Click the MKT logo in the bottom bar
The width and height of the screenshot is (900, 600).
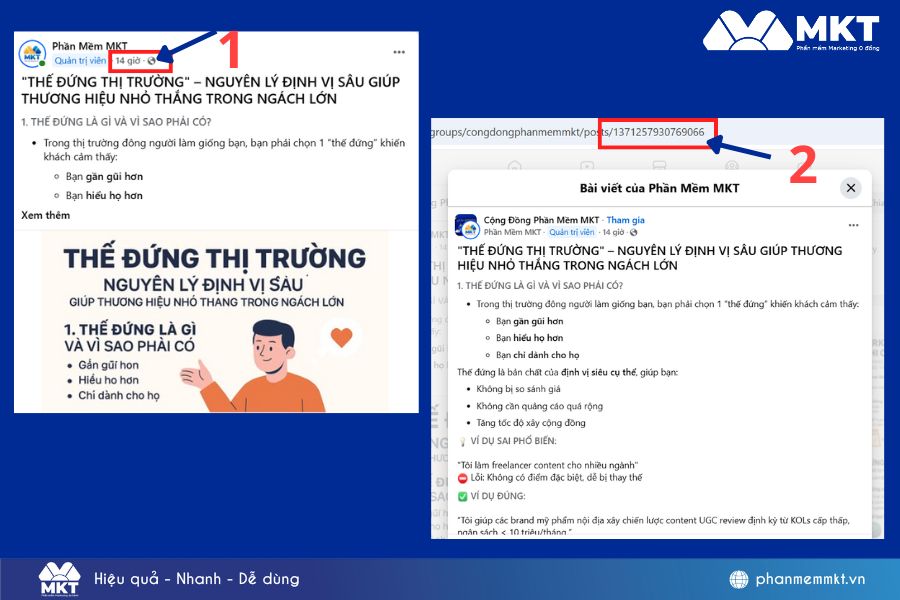[60, 579]
